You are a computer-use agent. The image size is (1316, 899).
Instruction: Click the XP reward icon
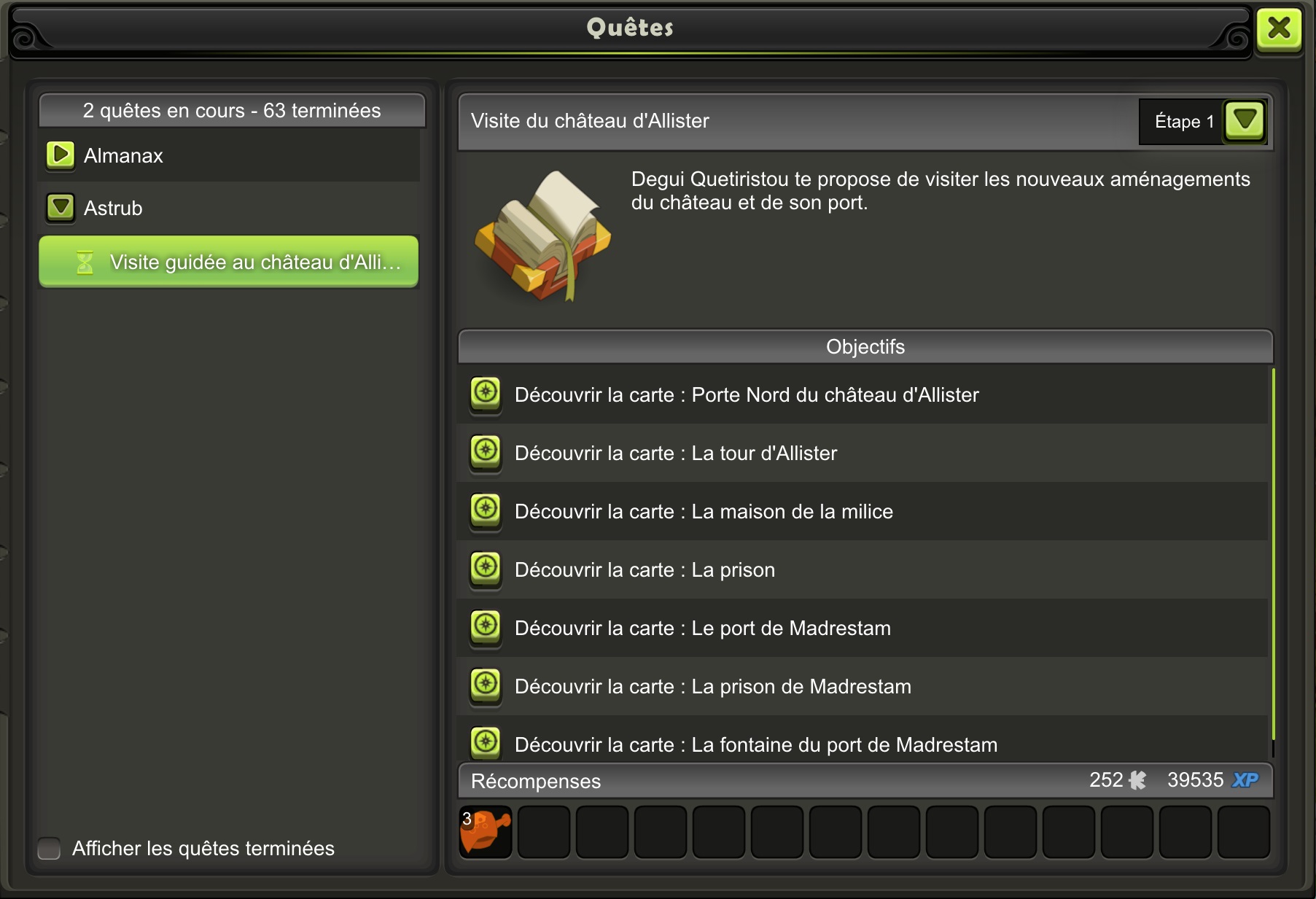[1245, 780]
